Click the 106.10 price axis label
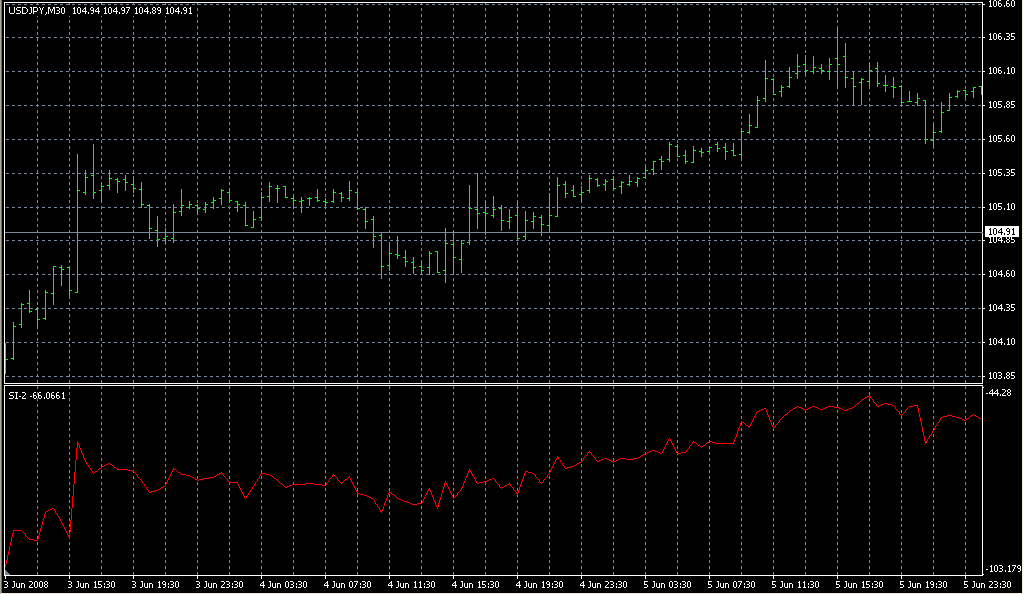1024x594 pixels. [x=1001, y=71]
